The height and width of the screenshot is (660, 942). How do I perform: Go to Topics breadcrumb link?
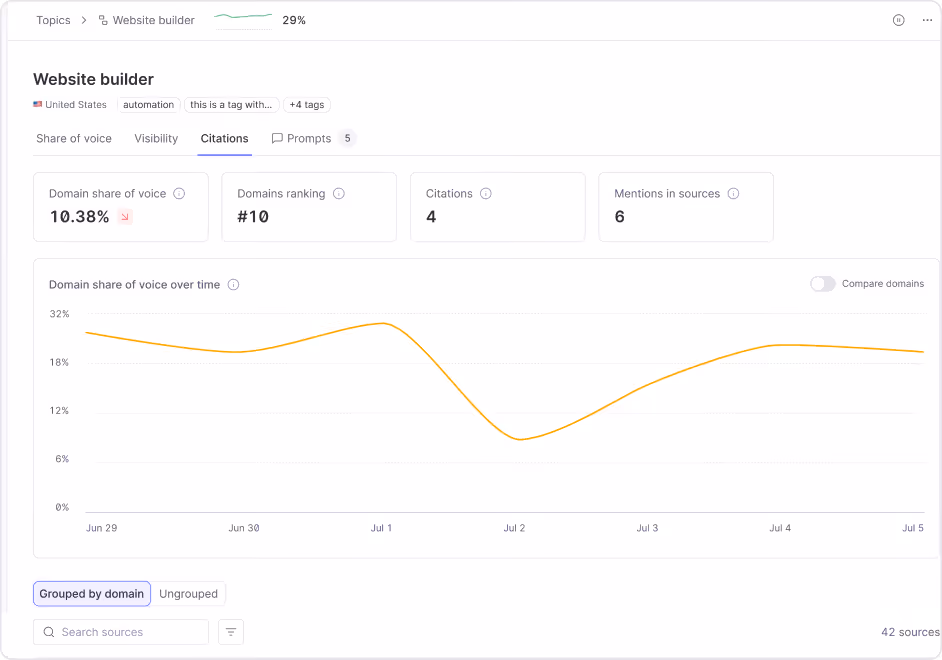(x=53, y=20)
